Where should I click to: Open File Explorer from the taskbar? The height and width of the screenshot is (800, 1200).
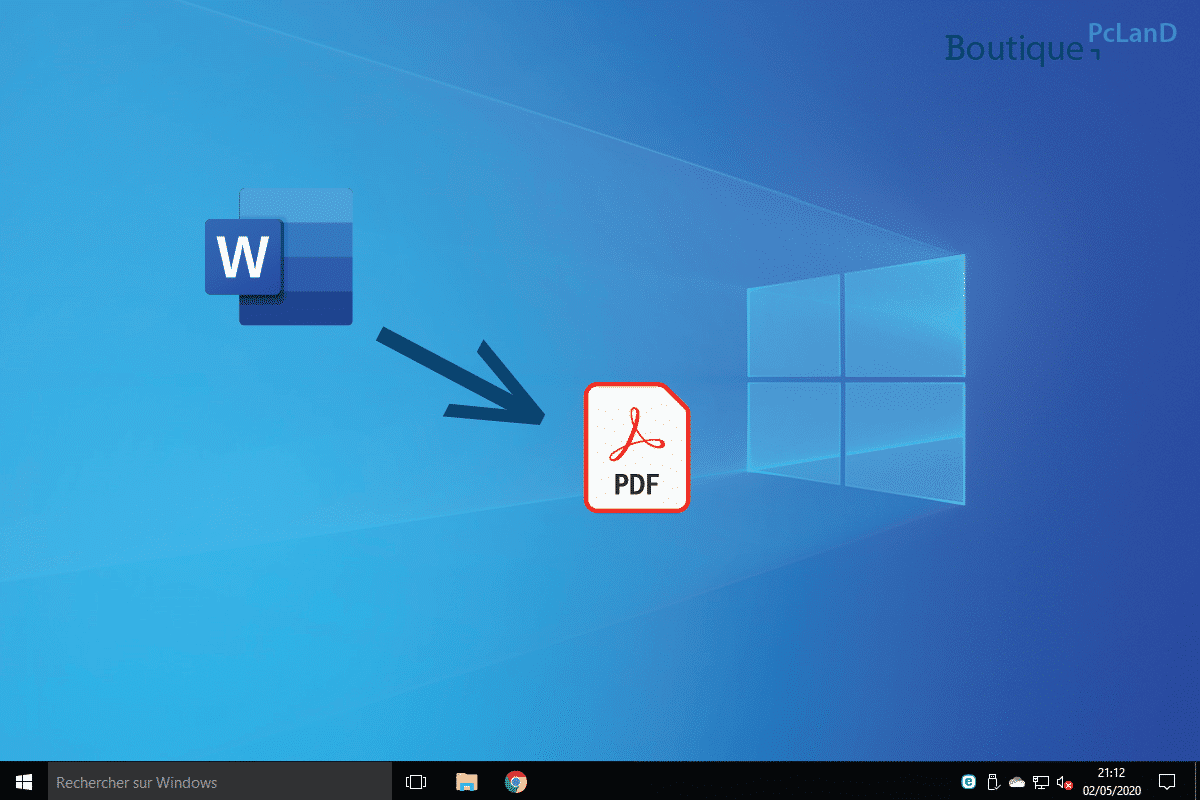click(466, 781)
